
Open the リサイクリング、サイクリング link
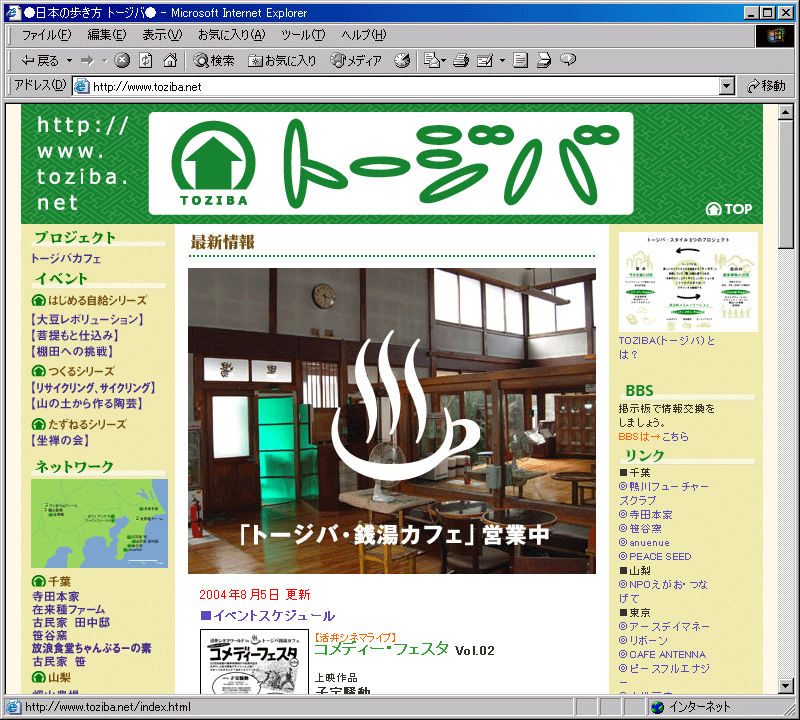(x=93, y=387)
